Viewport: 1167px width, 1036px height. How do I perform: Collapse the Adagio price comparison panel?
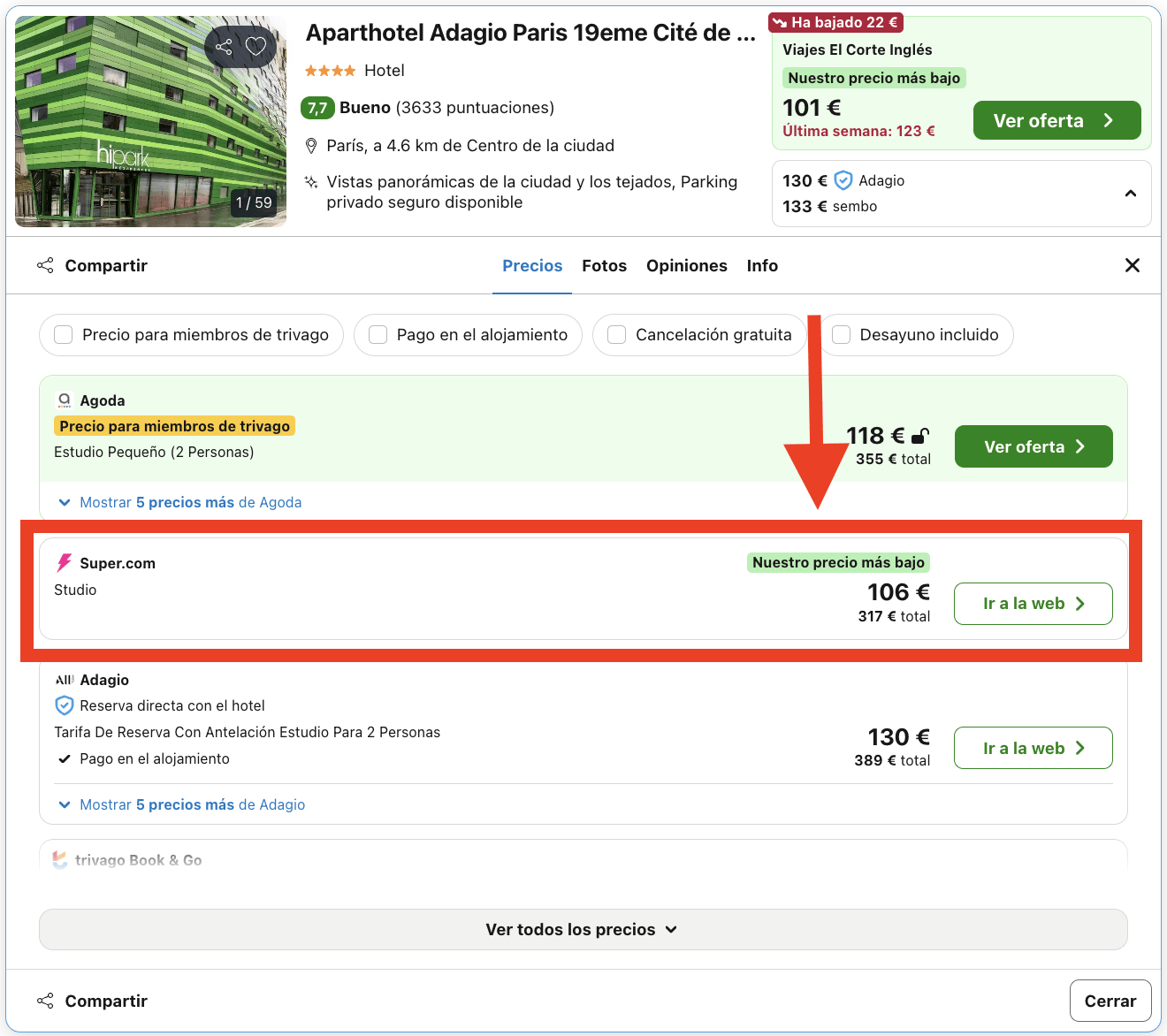coord(1130,193)
